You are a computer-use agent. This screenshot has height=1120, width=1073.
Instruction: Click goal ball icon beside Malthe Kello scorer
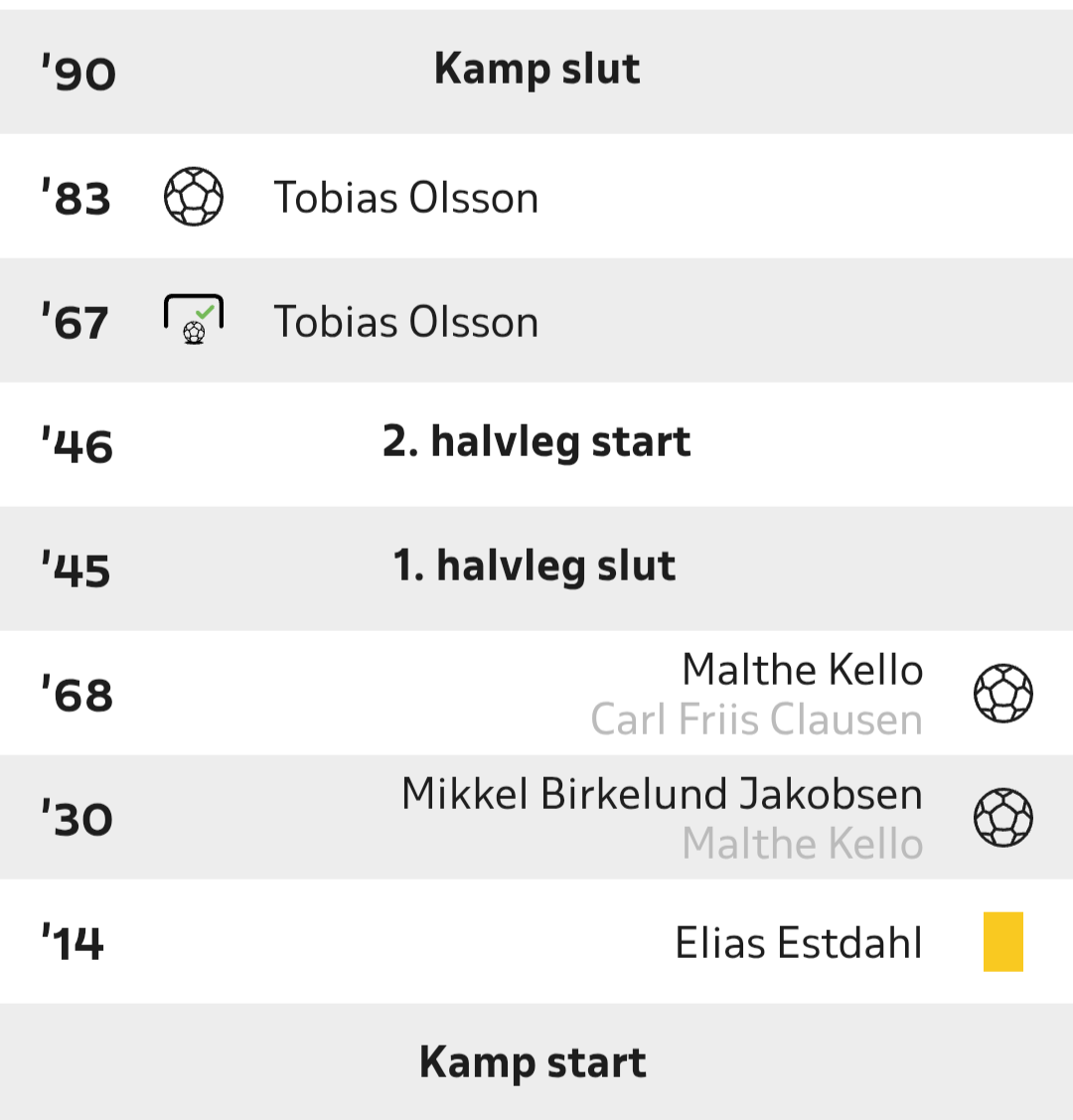point(1002,693)
